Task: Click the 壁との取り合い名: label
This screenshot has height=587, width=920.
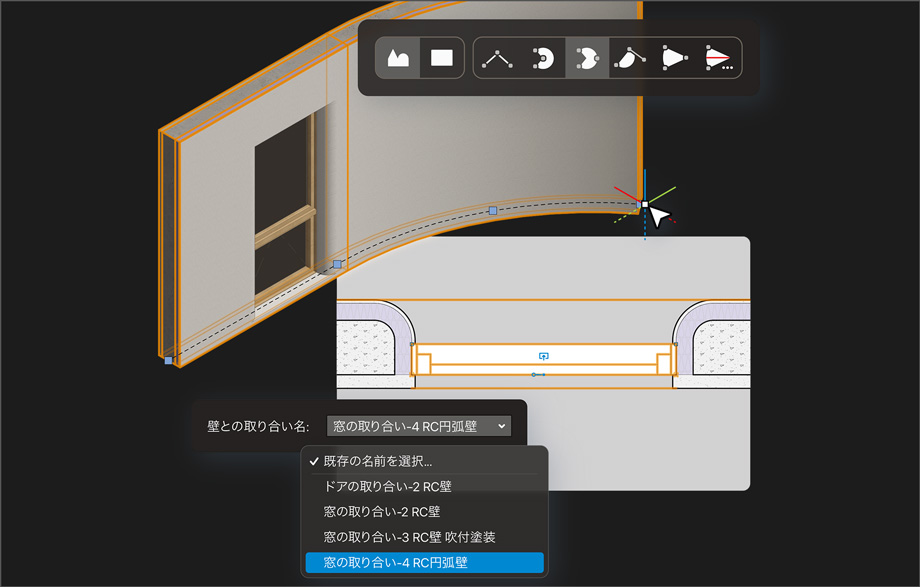Action: (x=258, y=427)
